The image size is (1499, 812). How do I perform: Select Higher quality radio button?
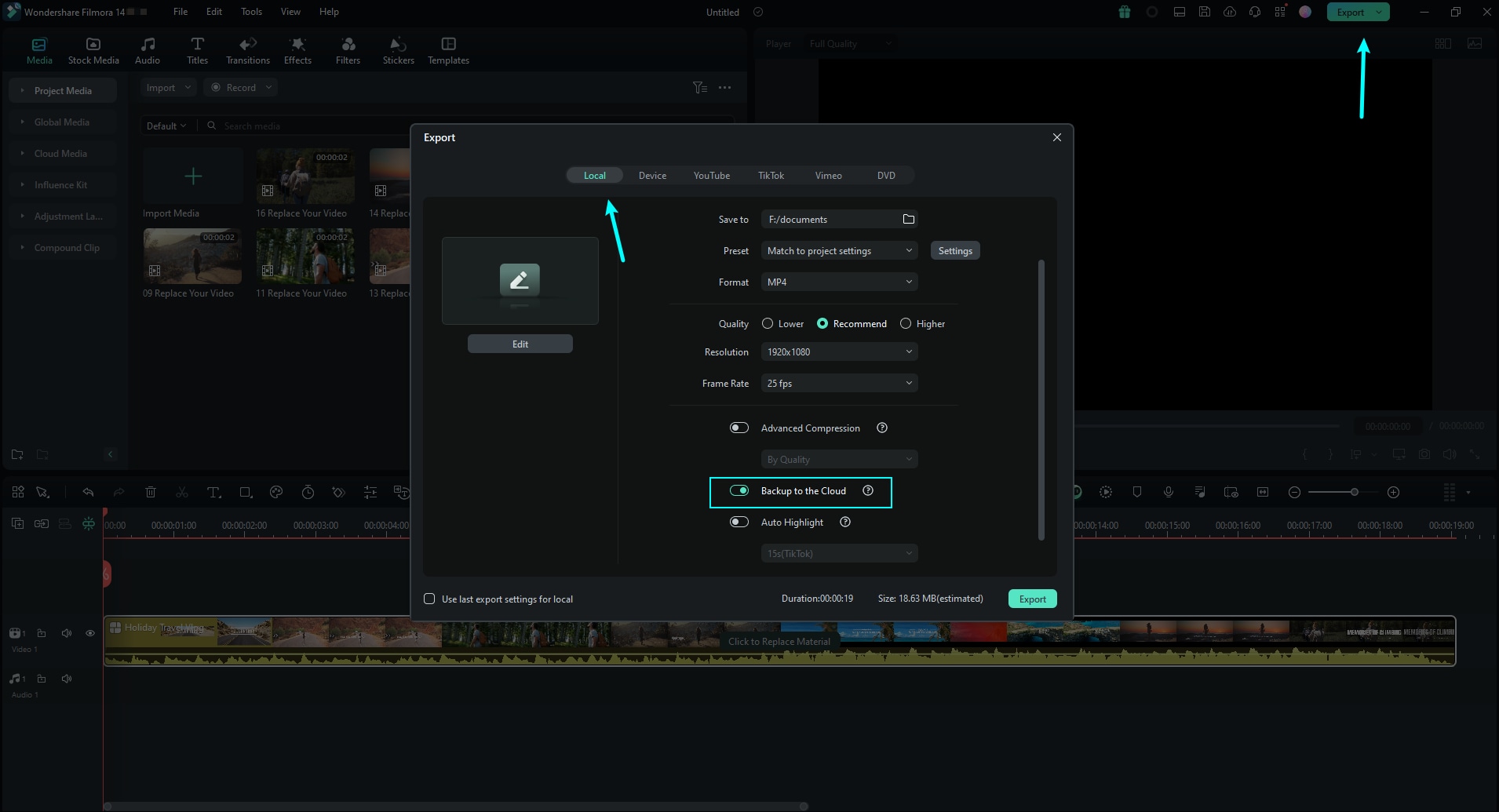906,323
